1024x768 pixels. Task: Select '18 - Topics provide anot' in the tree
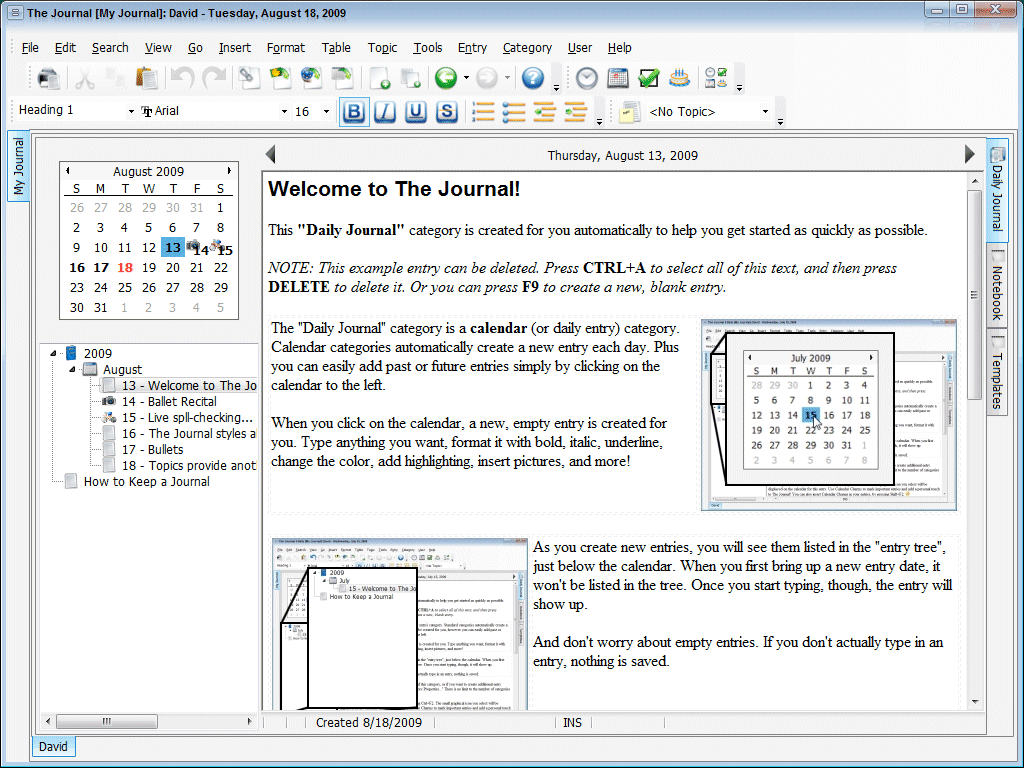[x=189, y=466]
